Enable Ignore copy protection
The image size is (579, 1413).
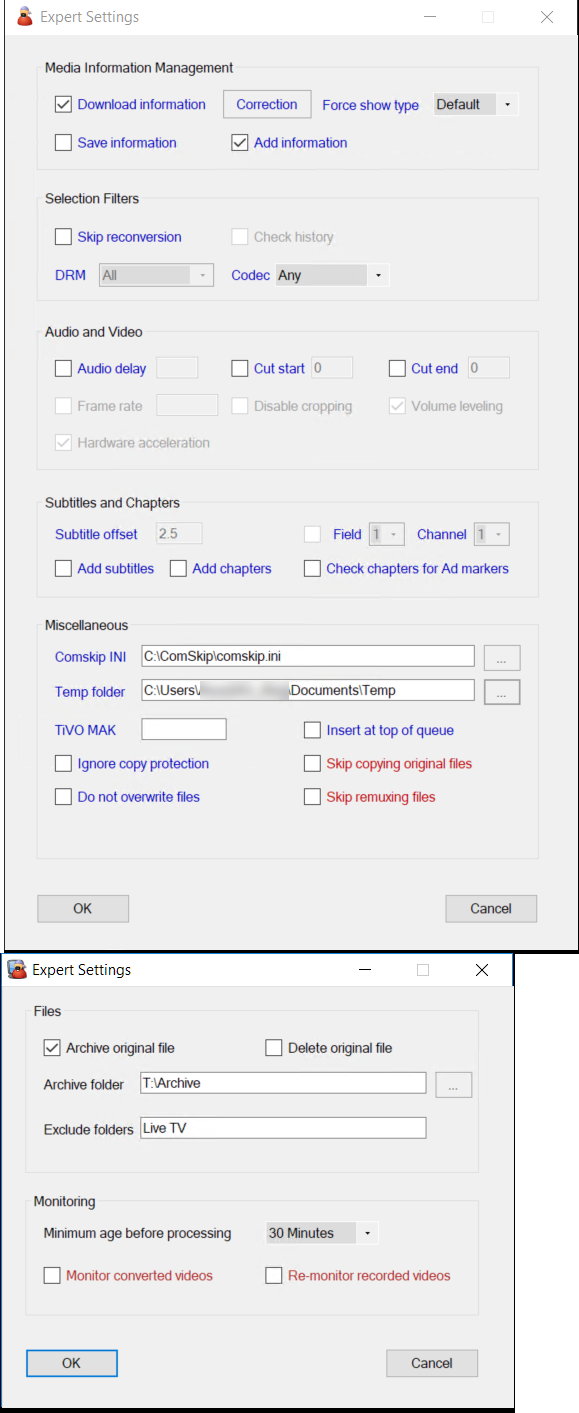[x=64, y=764]
